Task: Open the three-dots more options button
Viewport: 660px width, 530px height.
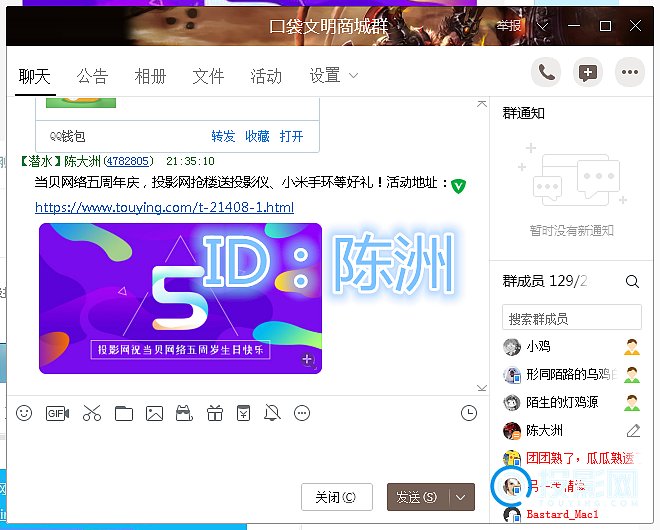Action: (x=630, y=72)
